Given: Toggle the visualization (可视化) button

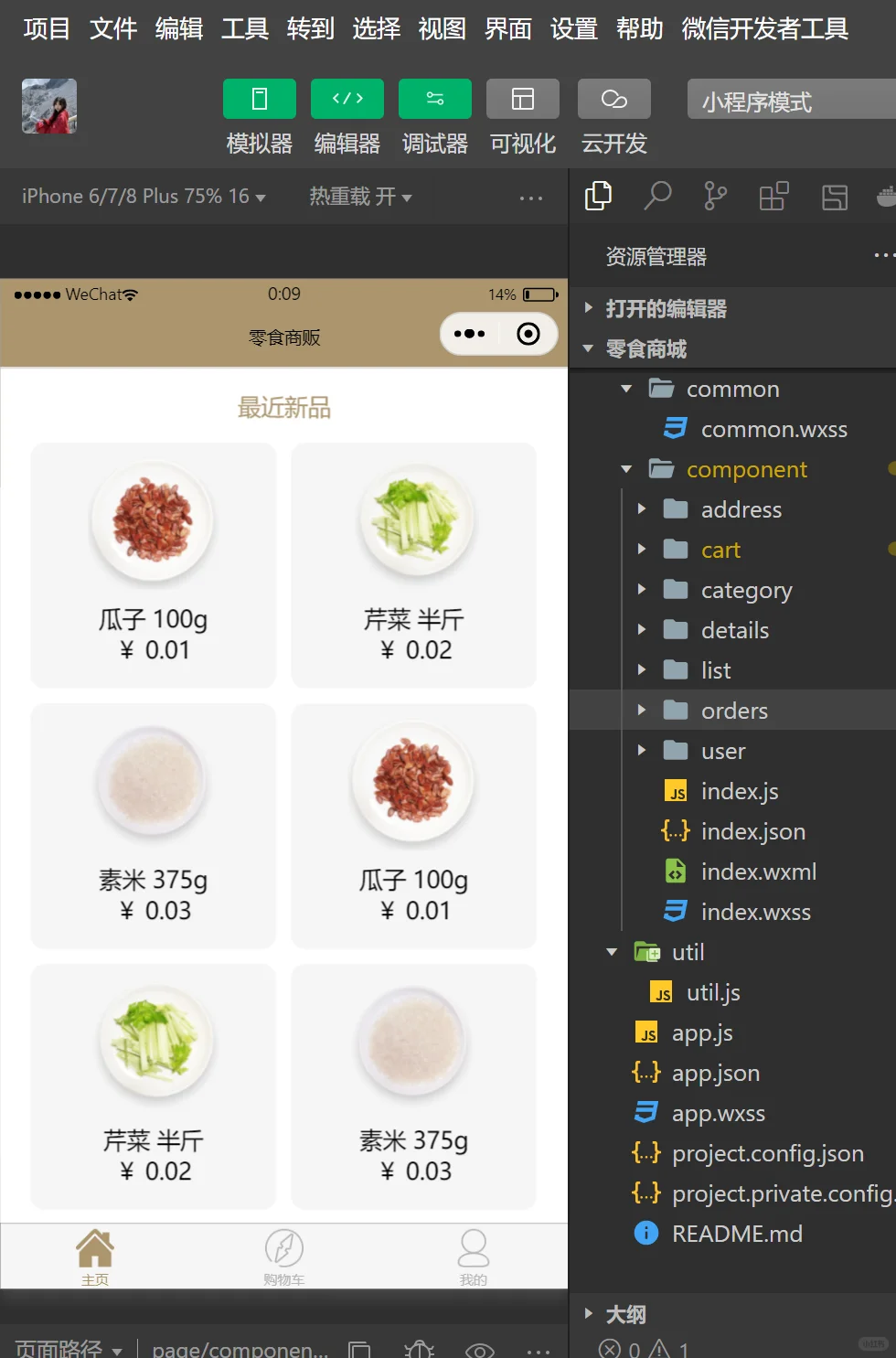Looking at the screenshot, I should click(x=523, y=99).
